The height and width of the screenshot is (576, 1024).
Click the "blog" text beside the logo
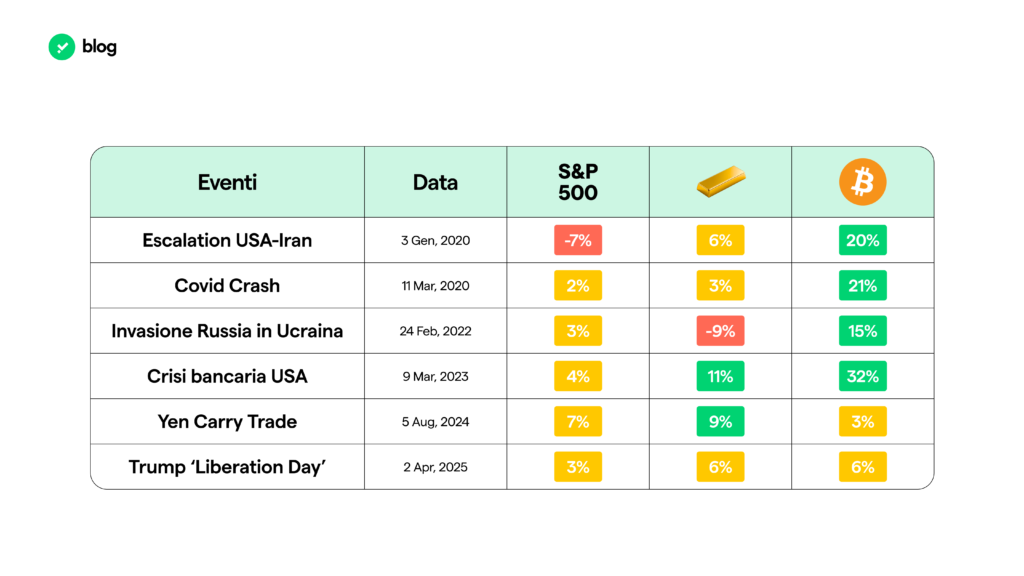click(x=100, y=47)
